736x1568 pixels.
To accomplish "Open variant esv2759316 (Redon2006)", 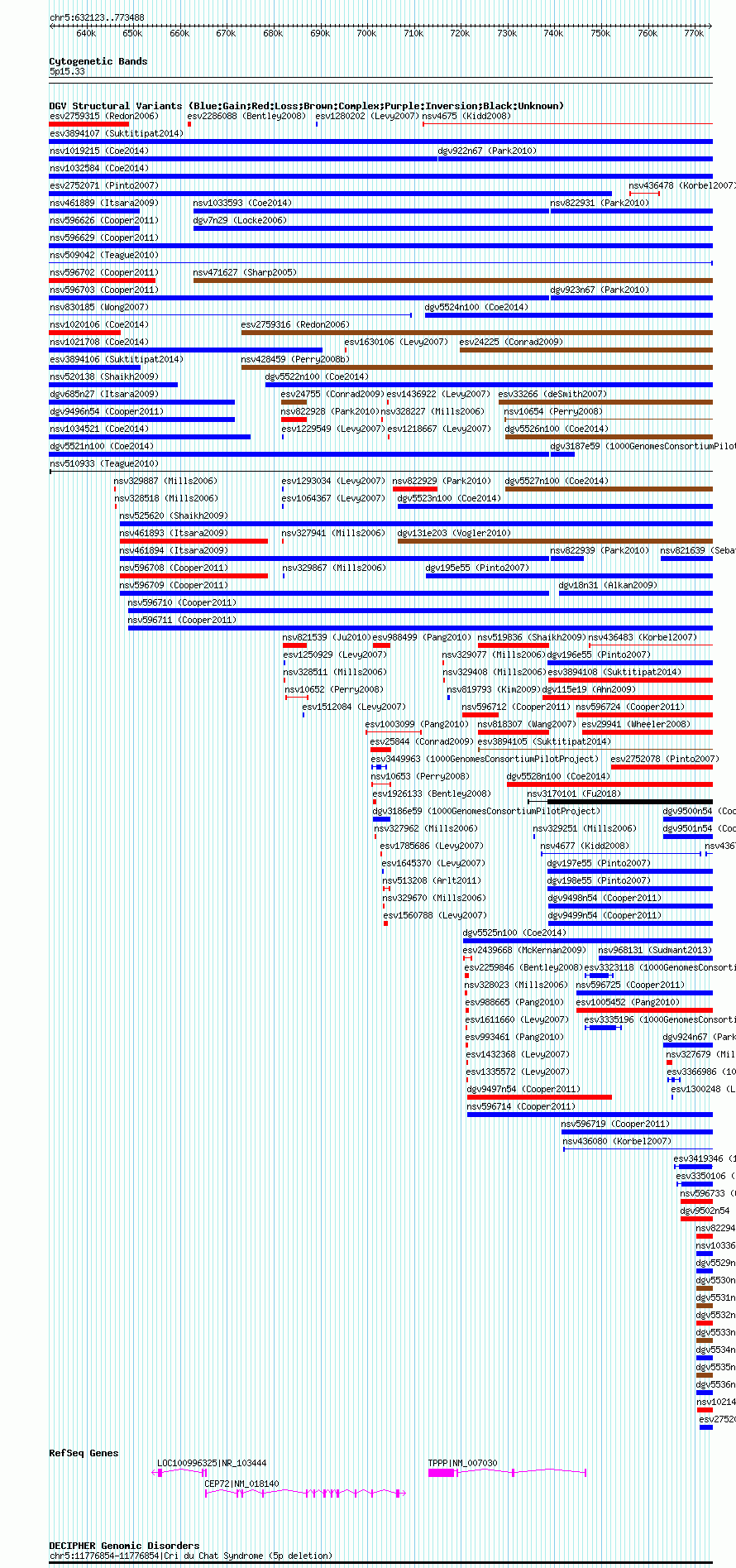I will click(x=295, y=325).
